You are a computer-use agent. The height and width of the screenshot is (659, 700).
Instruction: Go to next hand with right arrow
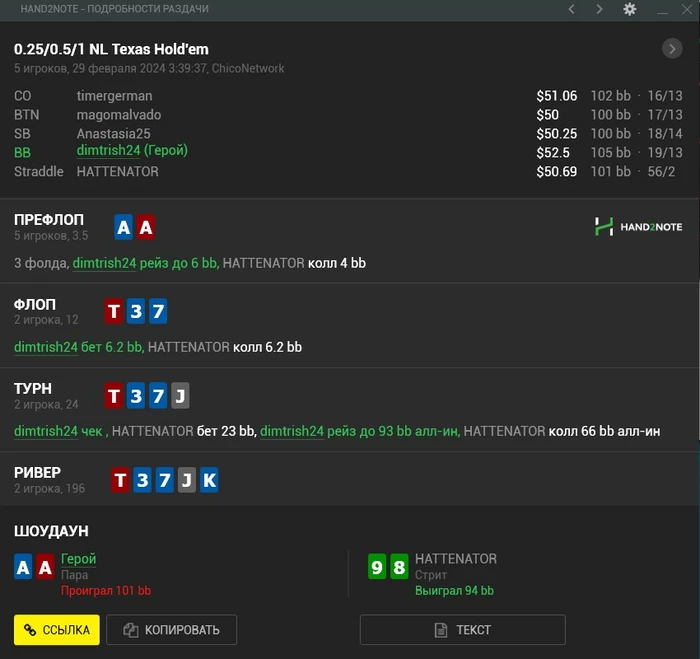(600, 9)
